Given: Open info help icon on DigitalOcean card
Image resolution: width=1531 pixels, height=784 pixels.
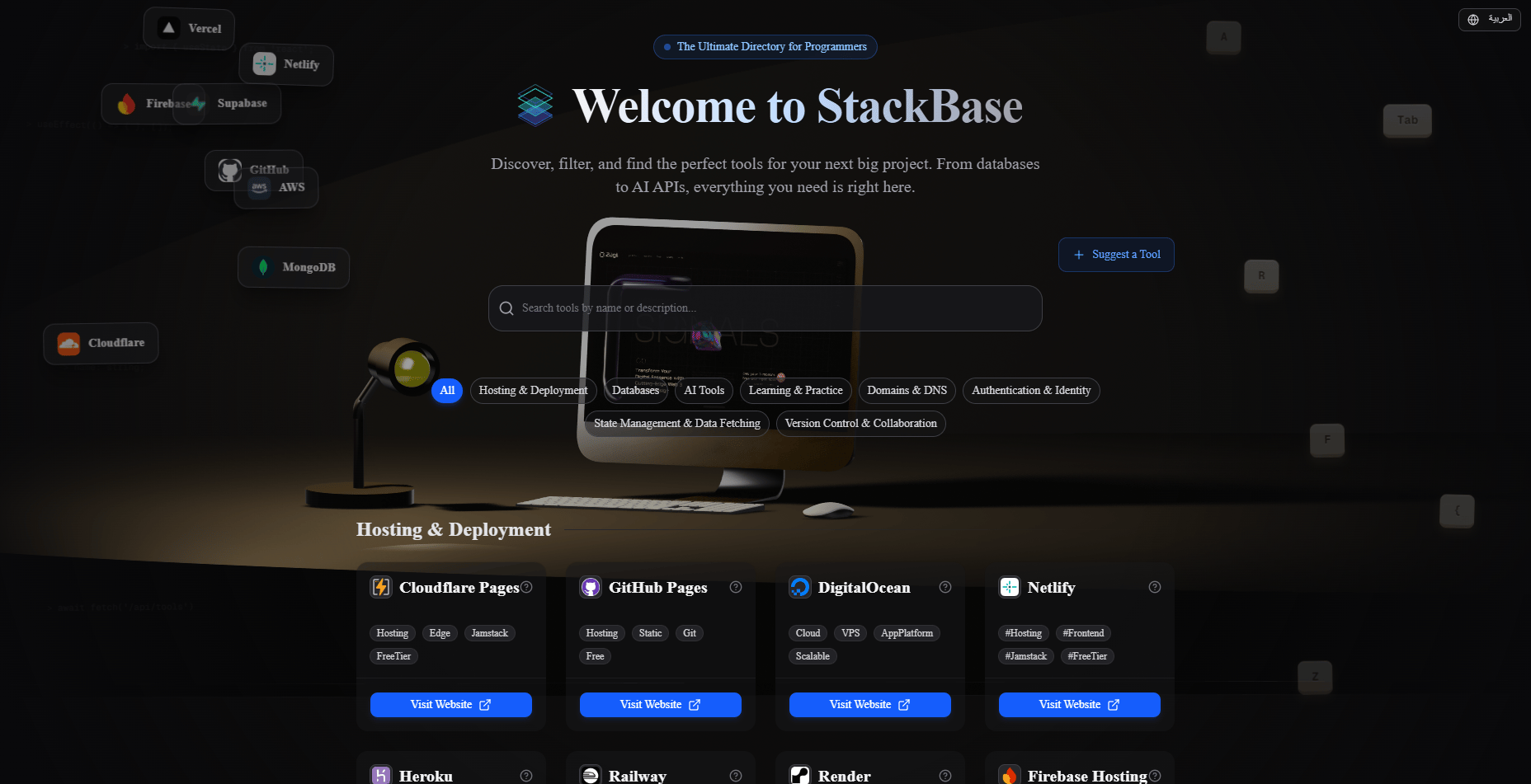Looking at the screenshot, I should pyautogui.click(x=945, y=587).
